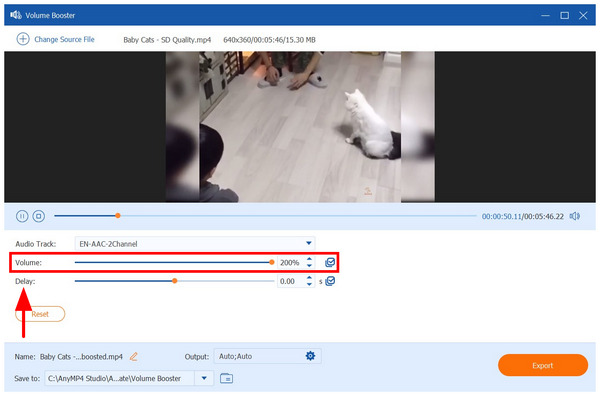Open the save folder icon
Viewport: 600px width, 396px height.
click(227, 378)
